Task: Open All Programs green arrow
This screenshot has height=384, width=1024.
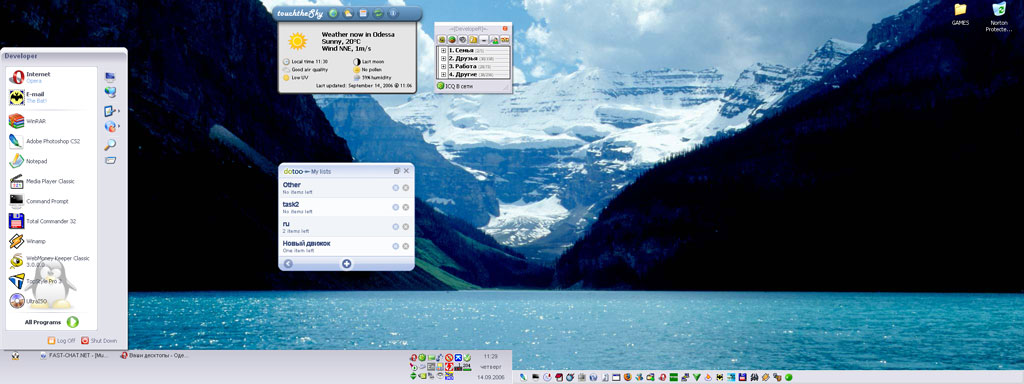Action: pos(72,322)
